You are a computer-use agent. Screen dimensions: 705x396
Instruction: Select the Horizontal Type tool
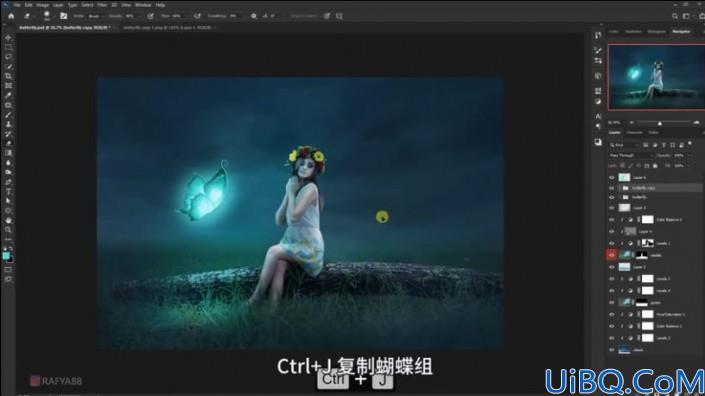(8, 191)
